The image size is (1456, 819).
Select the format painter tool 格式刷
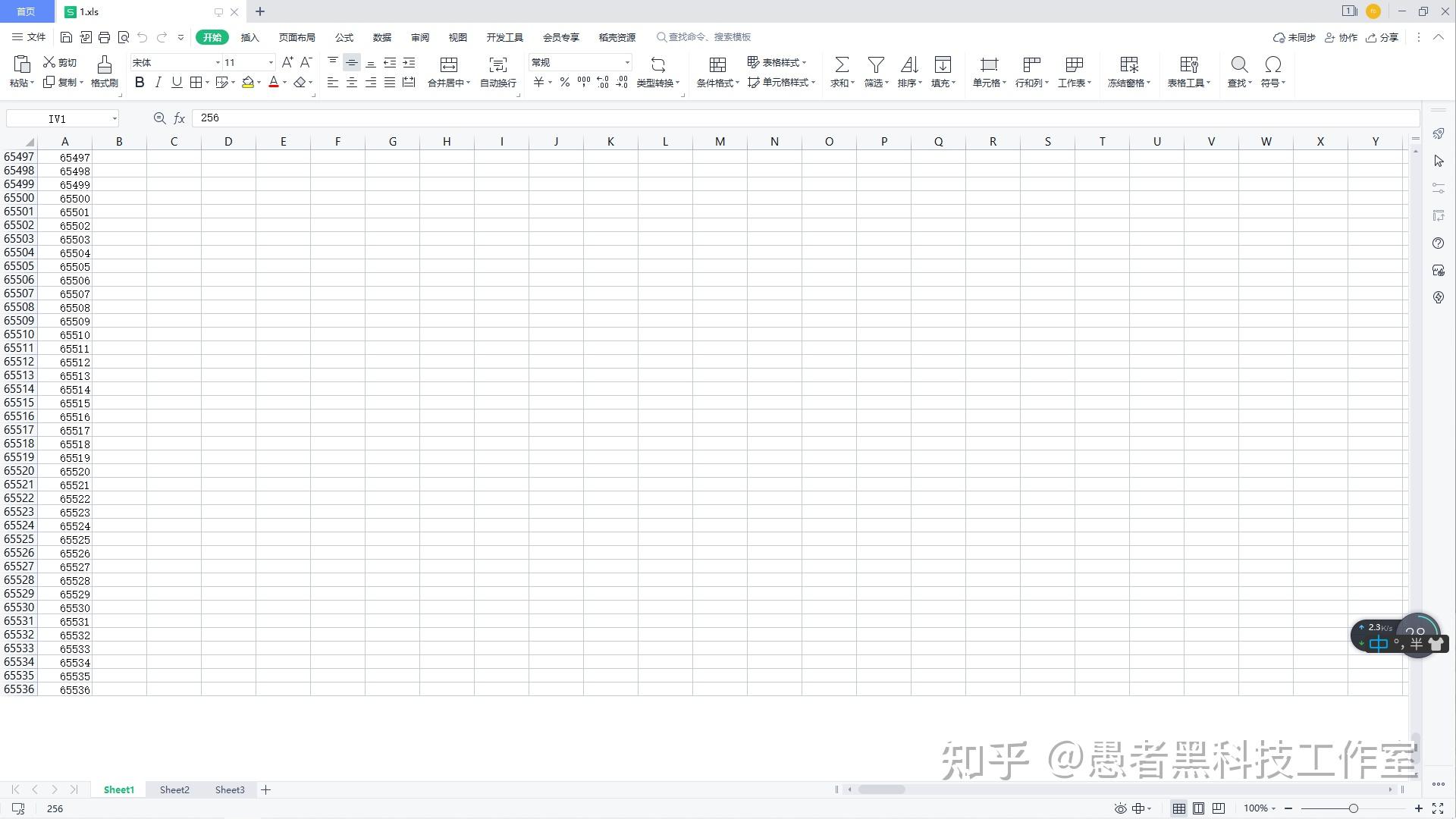(104, 72)
